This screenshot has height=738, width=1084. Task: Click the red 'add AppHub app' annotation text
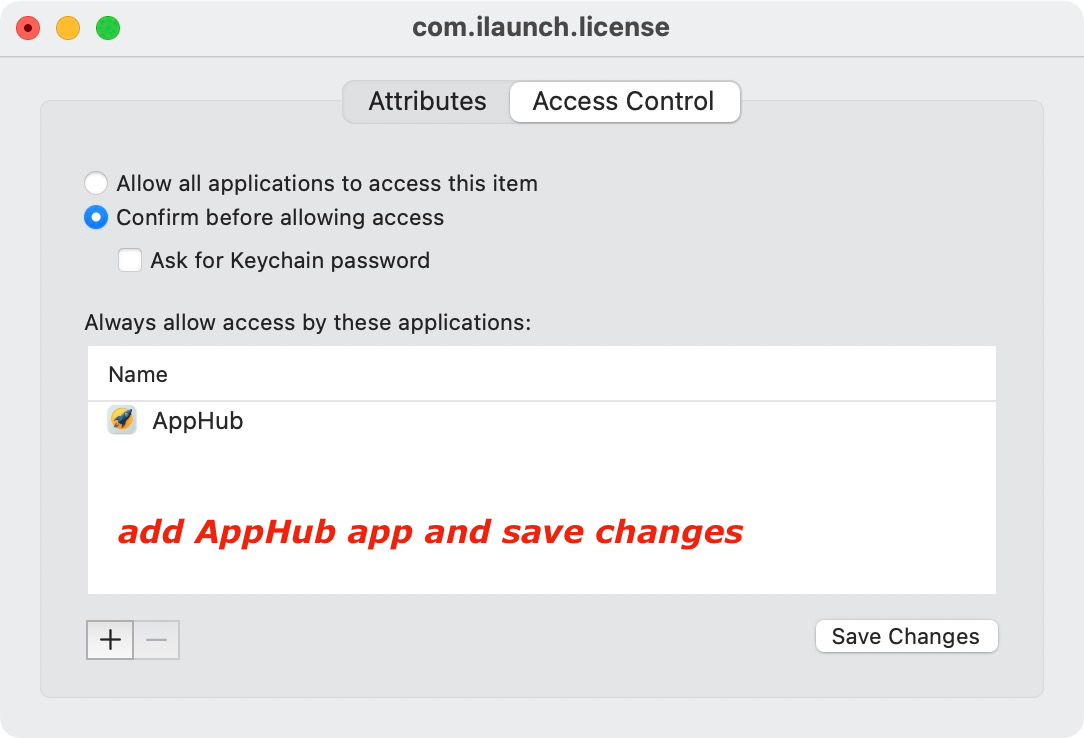tap(430, 532)
